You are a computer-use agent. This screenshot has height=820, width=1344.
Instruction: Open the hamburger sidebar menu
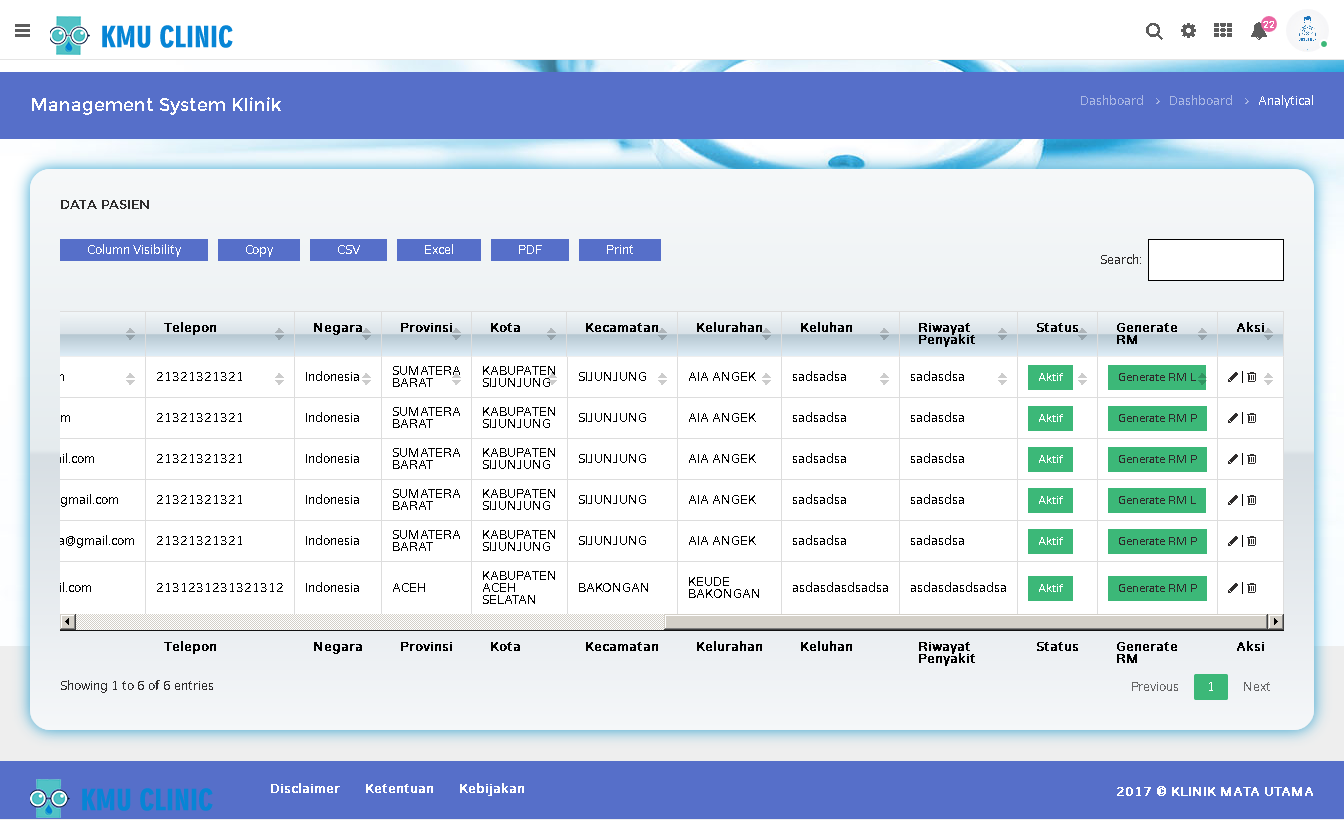coord(22,31)
